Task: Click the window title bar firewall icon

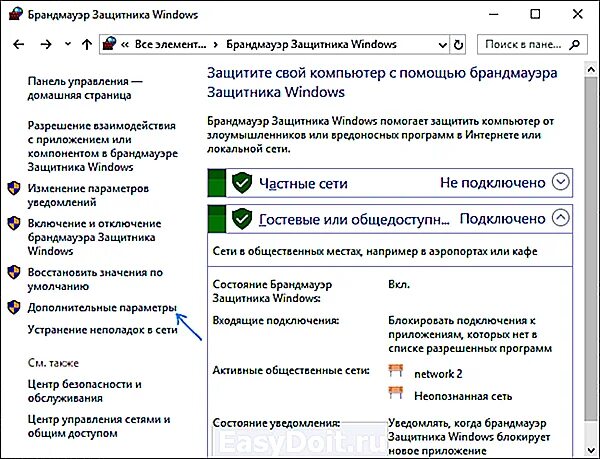Action: 16,14
